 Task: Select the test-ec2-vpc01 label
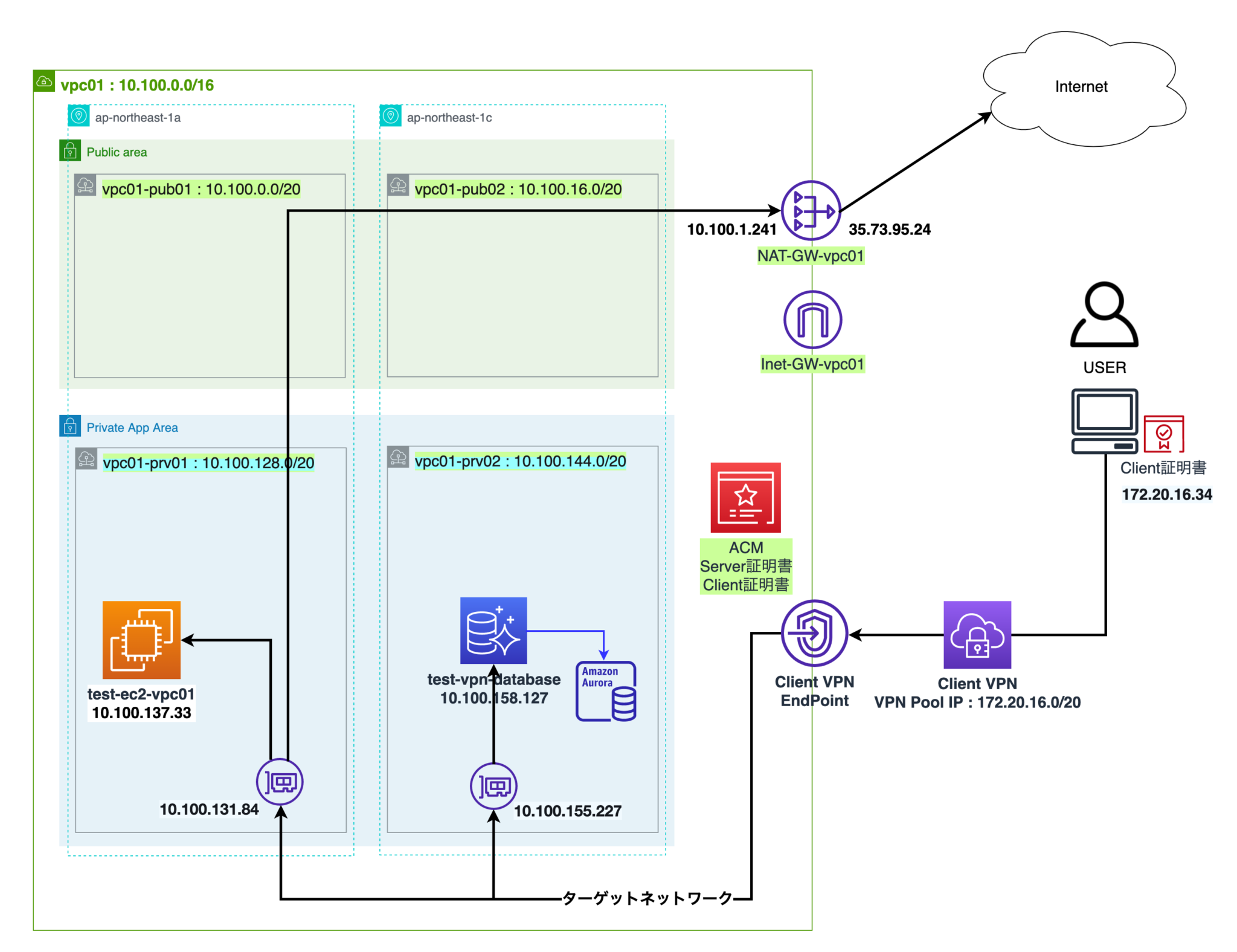pos(141,694)
